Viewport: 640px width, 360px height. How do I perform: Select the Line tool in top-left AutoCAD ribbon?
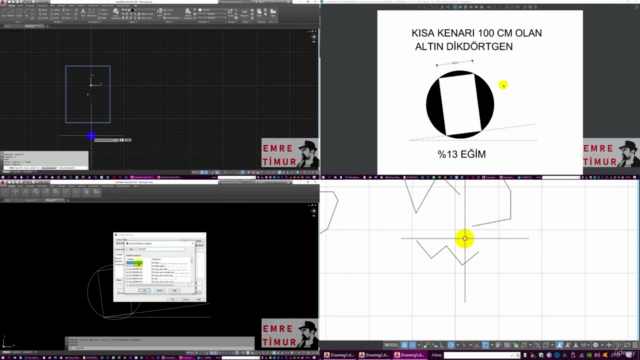(4, 12)
